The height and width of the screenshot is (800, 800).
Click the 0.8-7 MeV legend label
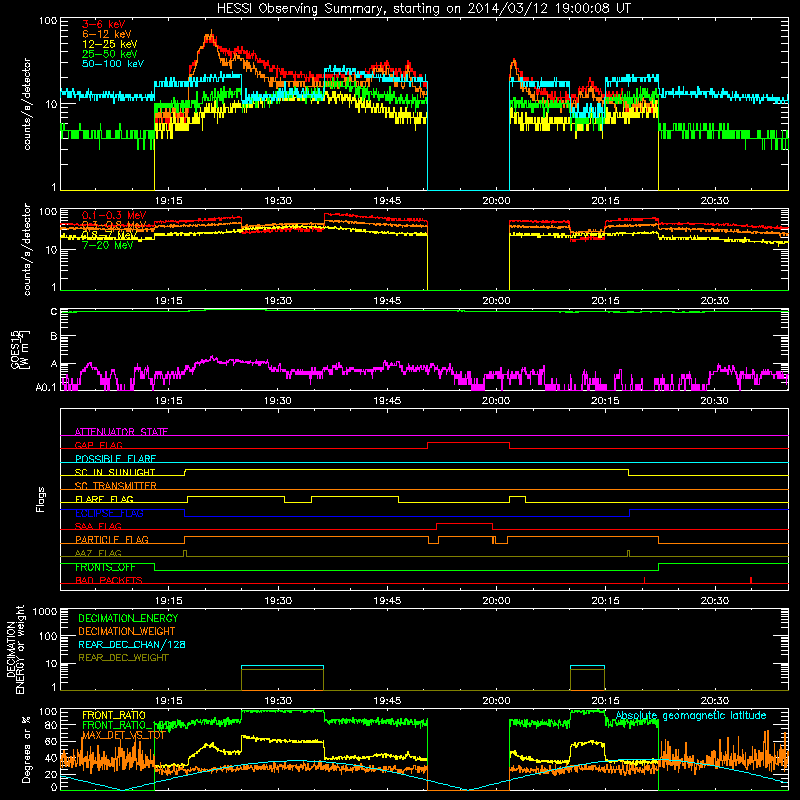tap(111, 235)
